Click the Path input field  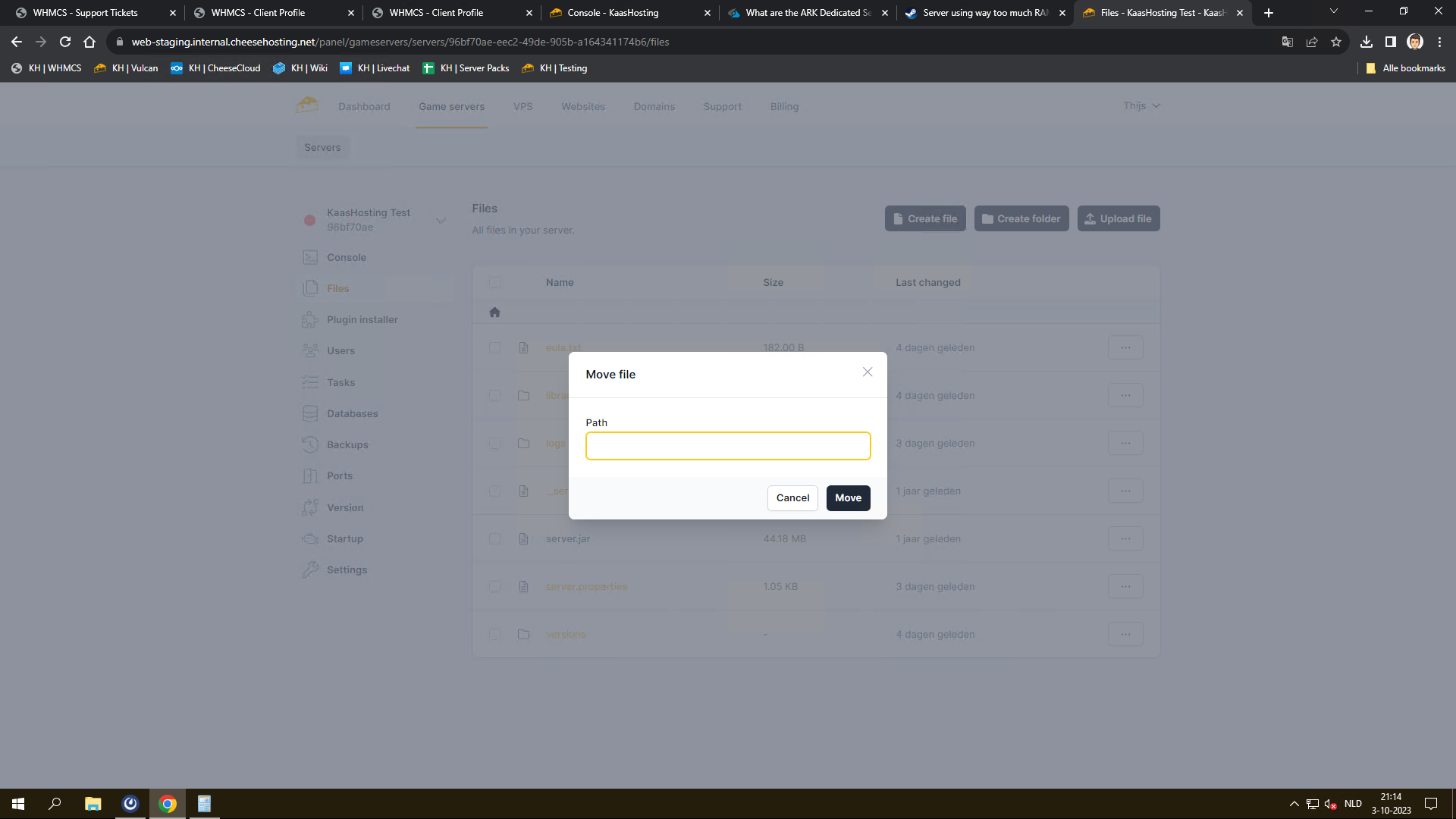[x=727, y=446]
